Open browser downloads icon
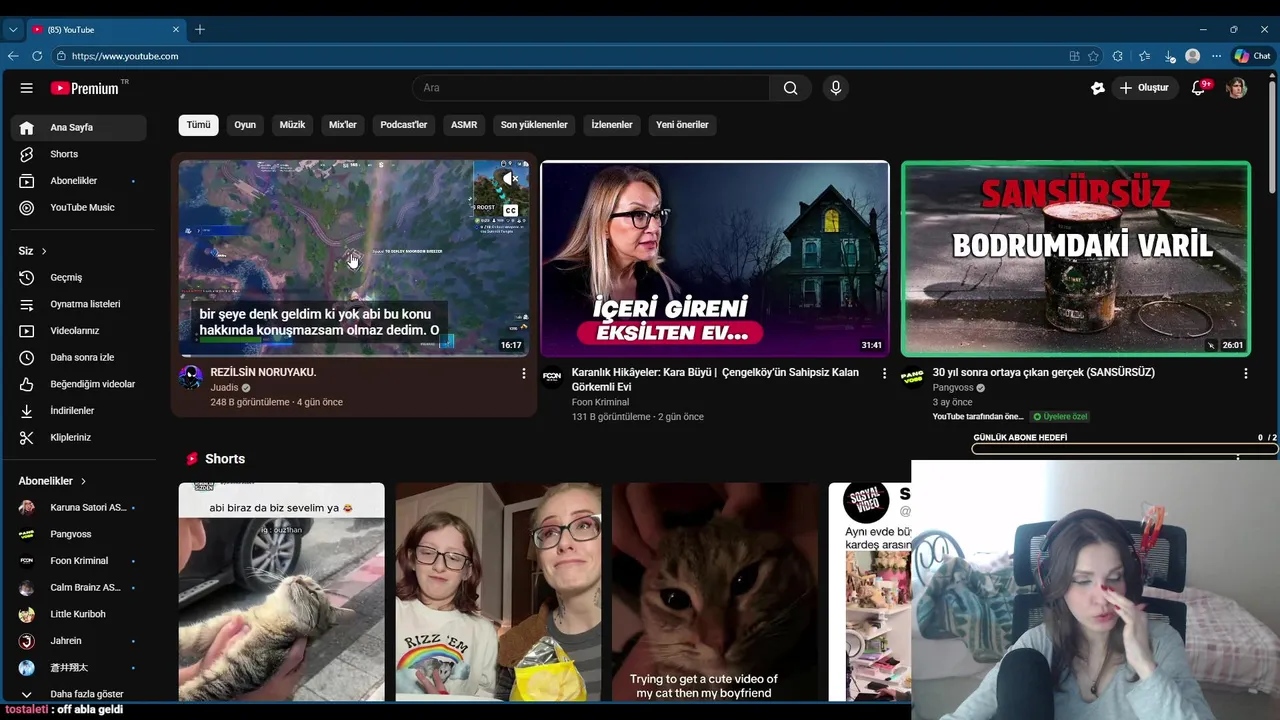This screenshot has height=720, width=1280. pyautogui.click(x=1169, y=56)
